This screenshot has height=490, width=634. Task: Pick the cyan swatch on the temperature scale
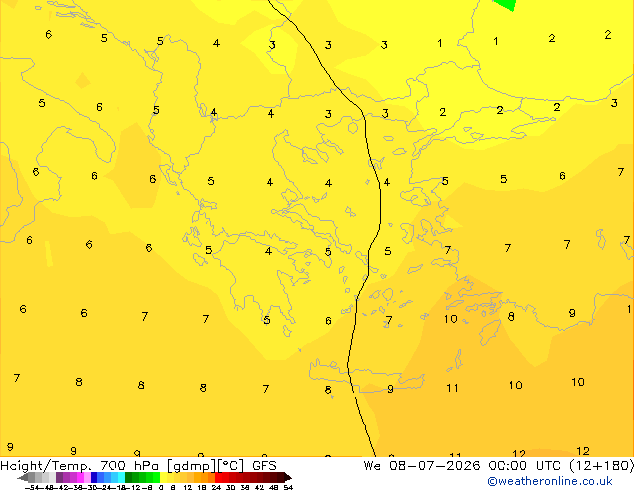click(121, 477)
